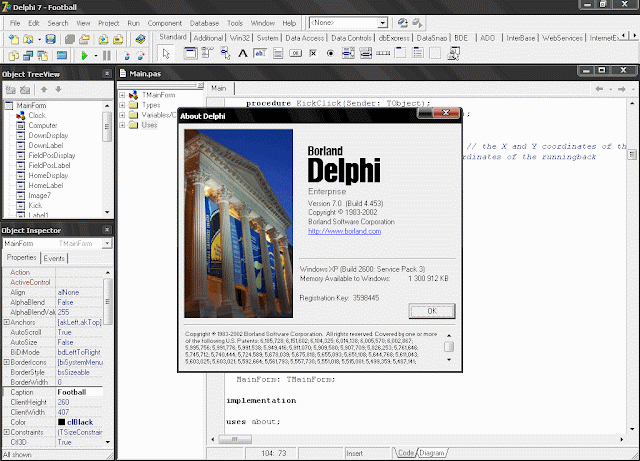Select the CheckBox component icon
Viewport: 640px width, 461px height.
click(313, 53)
